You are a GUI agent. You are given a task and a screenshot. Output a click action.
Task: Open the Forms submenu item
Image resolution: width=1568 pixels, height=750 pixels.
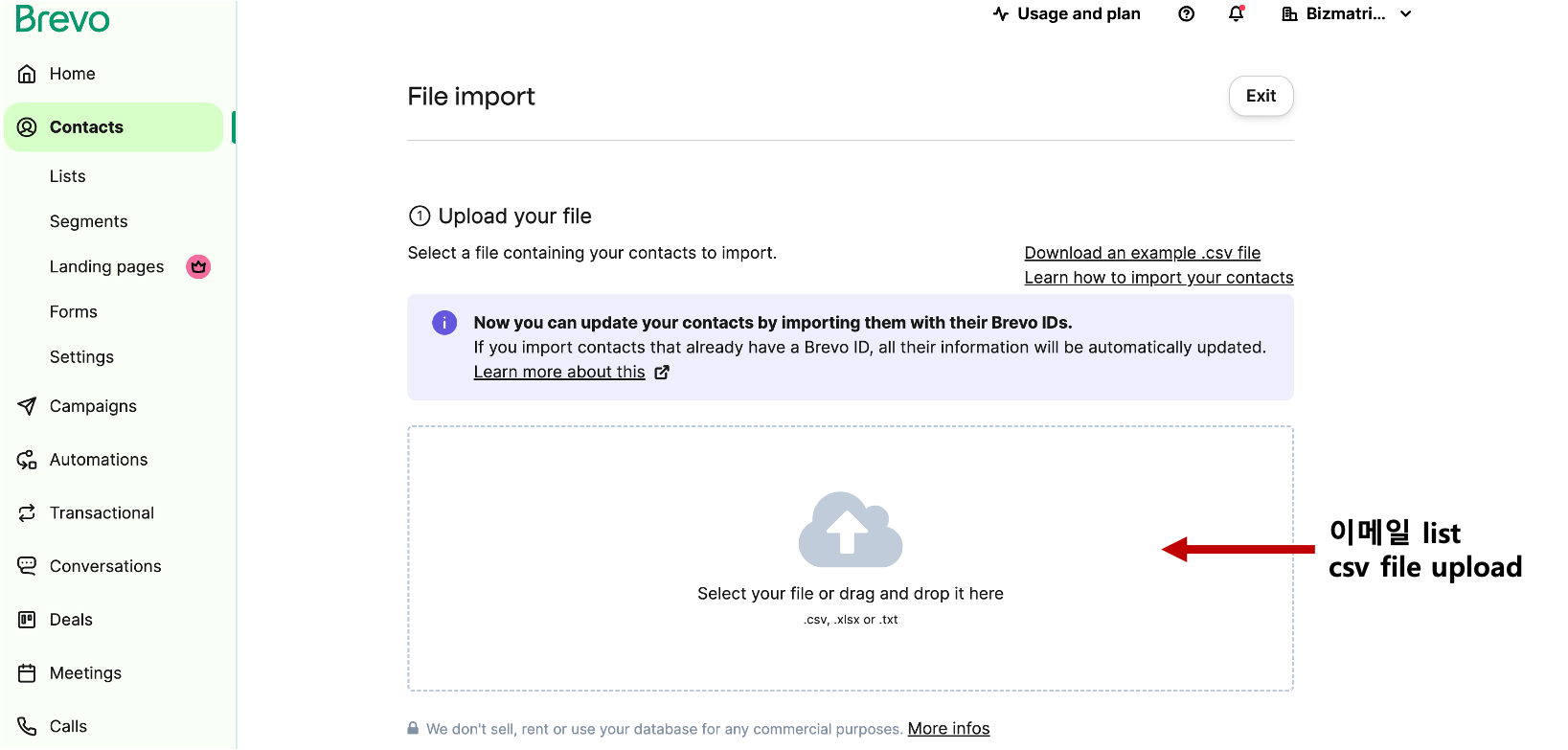[74, 312]
